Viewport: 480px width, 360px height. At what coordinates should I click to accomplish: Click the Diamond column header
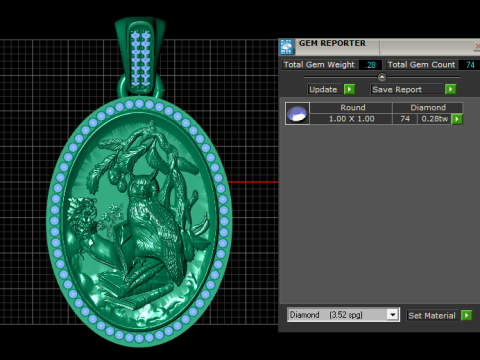pos(428,108)
